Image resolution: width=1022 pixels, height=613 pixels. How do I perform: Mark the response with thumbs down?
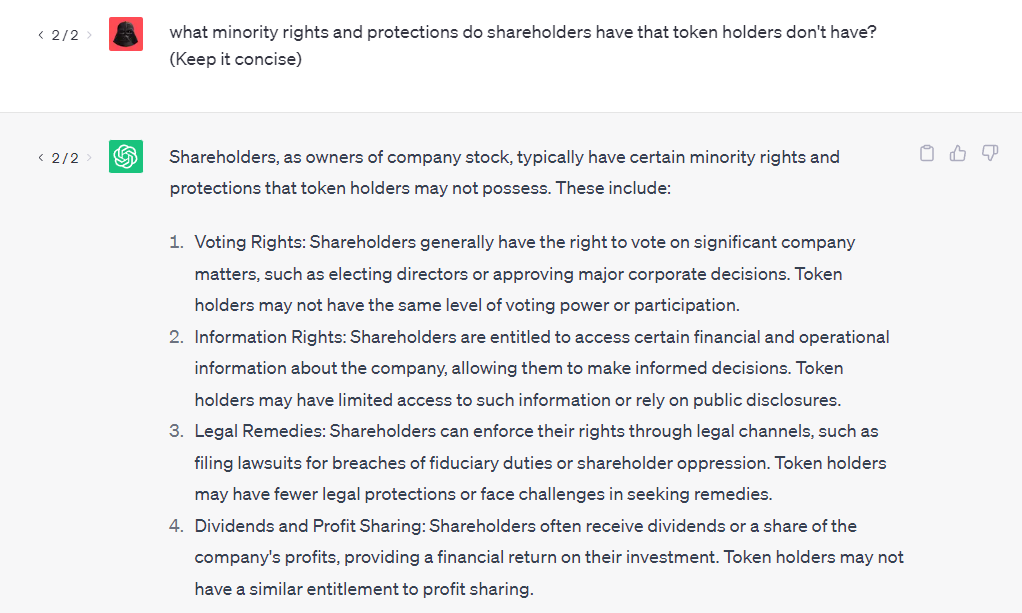(x=990, y=153)
